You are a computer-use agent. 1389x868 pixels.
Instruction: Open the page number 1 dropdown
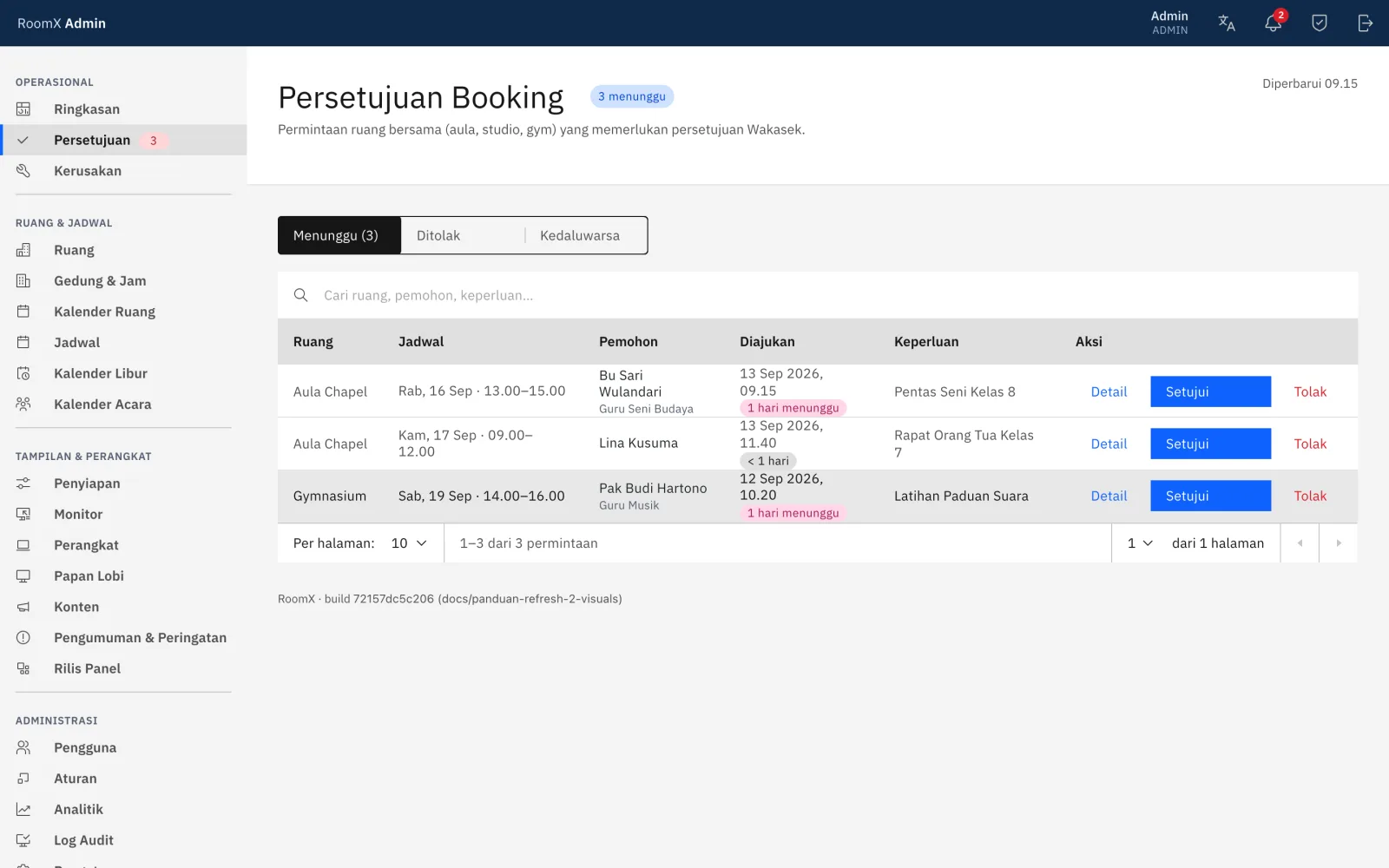pyautogui.click(x=1140, y=543)
